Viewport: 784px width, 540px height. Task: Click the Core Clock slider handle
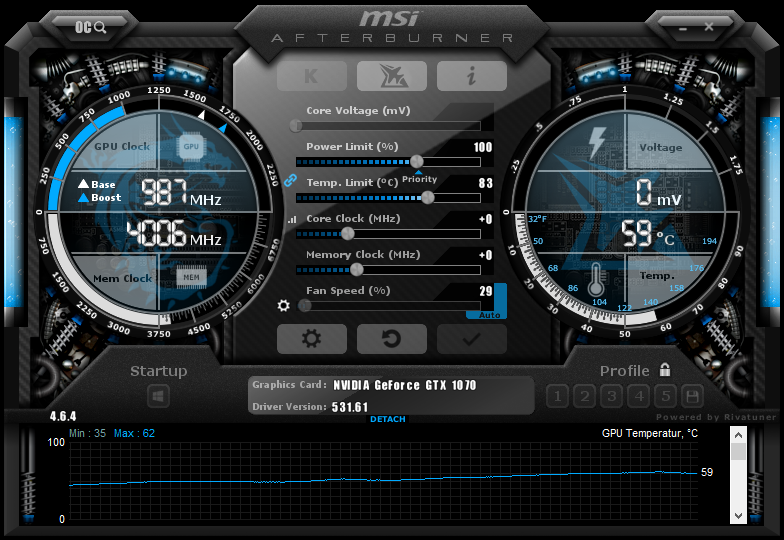(x=348, y=234)
